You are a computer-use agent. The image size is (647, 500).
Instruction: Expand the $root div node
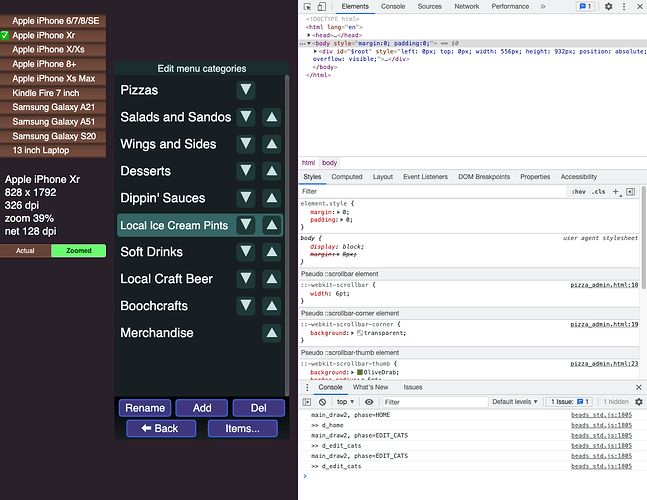(x=315, y=51)
